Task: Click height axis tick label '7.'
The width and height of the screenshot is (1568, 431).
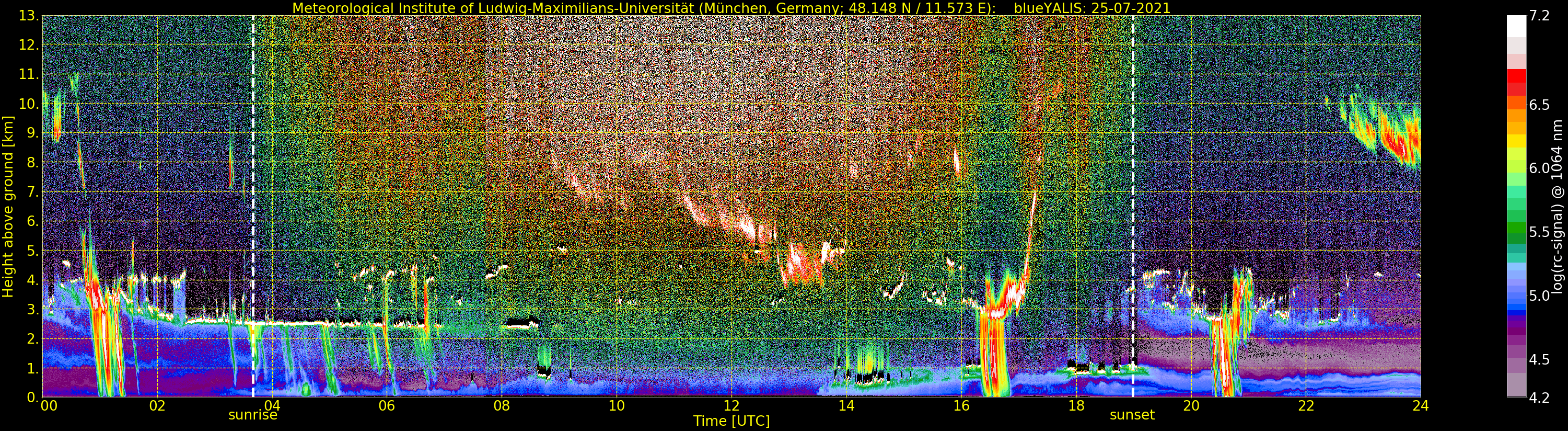Action: [x=32, y=192]
